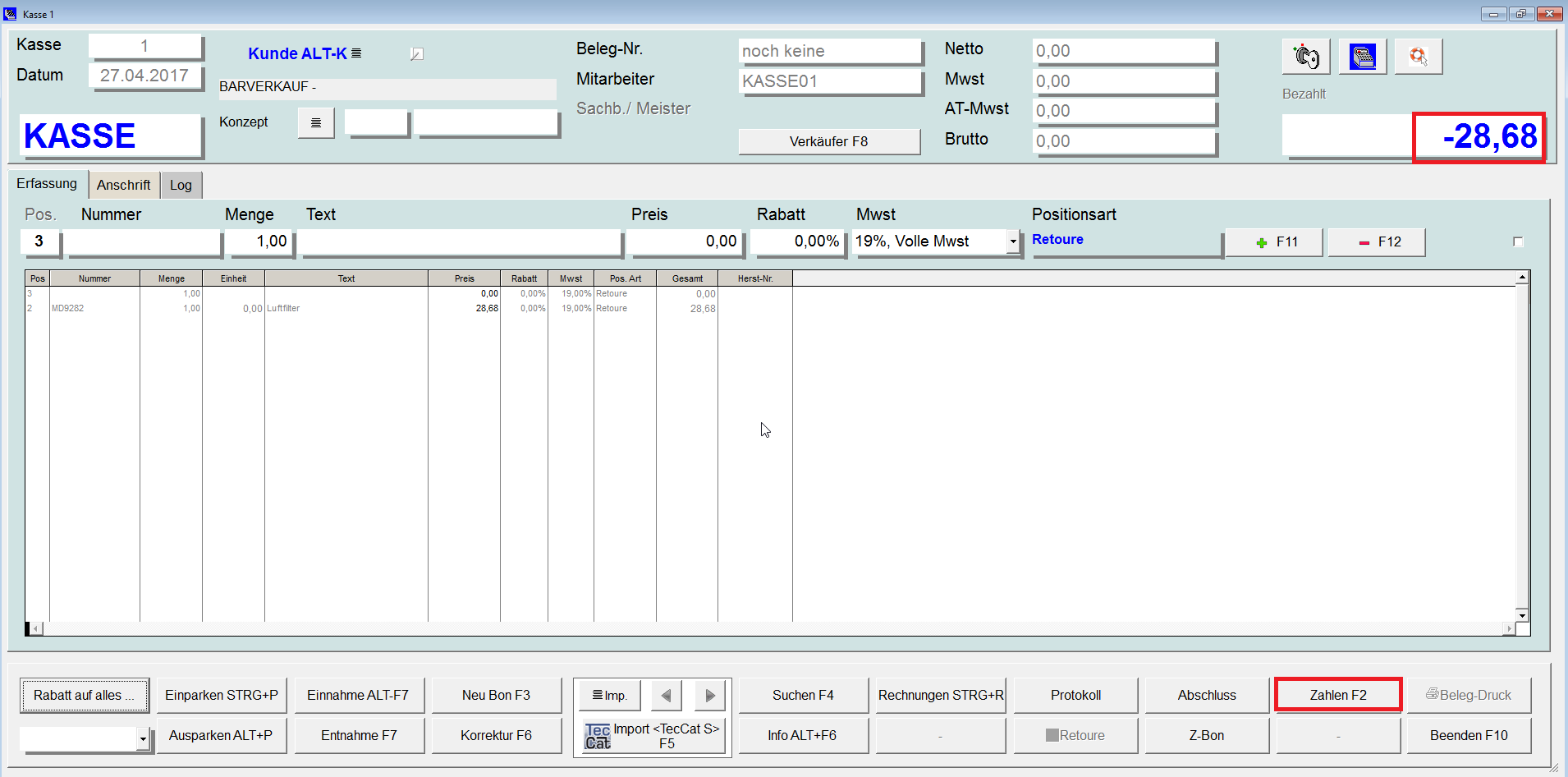Click the Nummer column header in table
Screen dimensions: 1568x777
(x=94, y=278)
